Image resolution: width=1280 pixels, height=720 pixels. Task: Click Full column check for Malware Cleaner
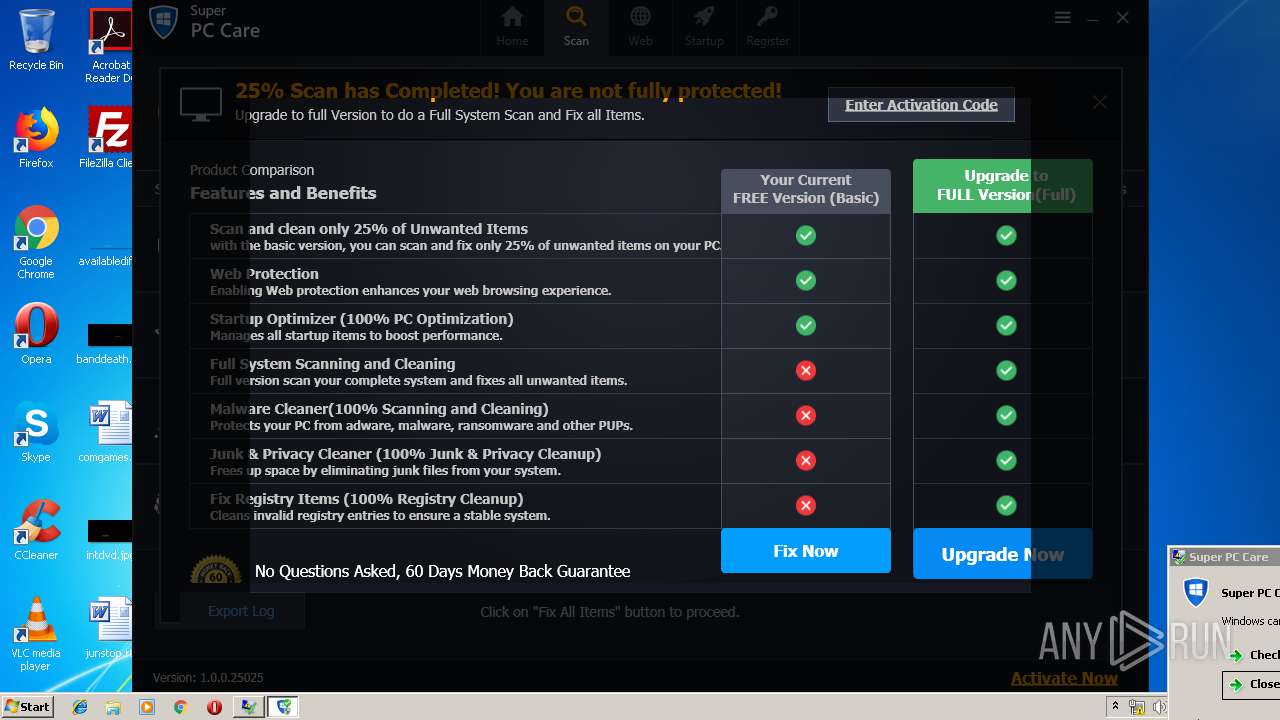tap(1007, 416)
